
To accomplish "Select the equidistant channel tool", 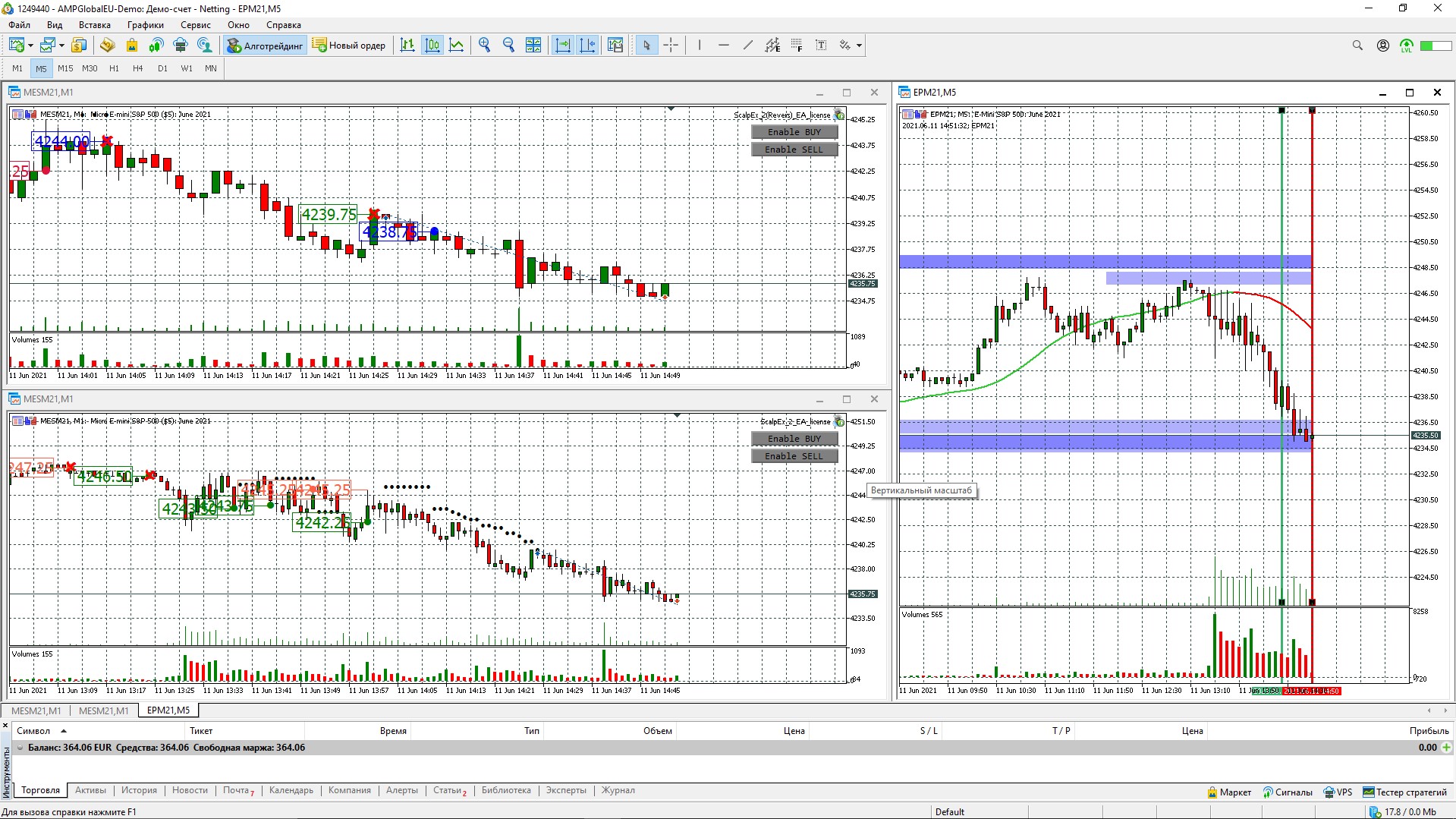I will (x=772, y=46).
